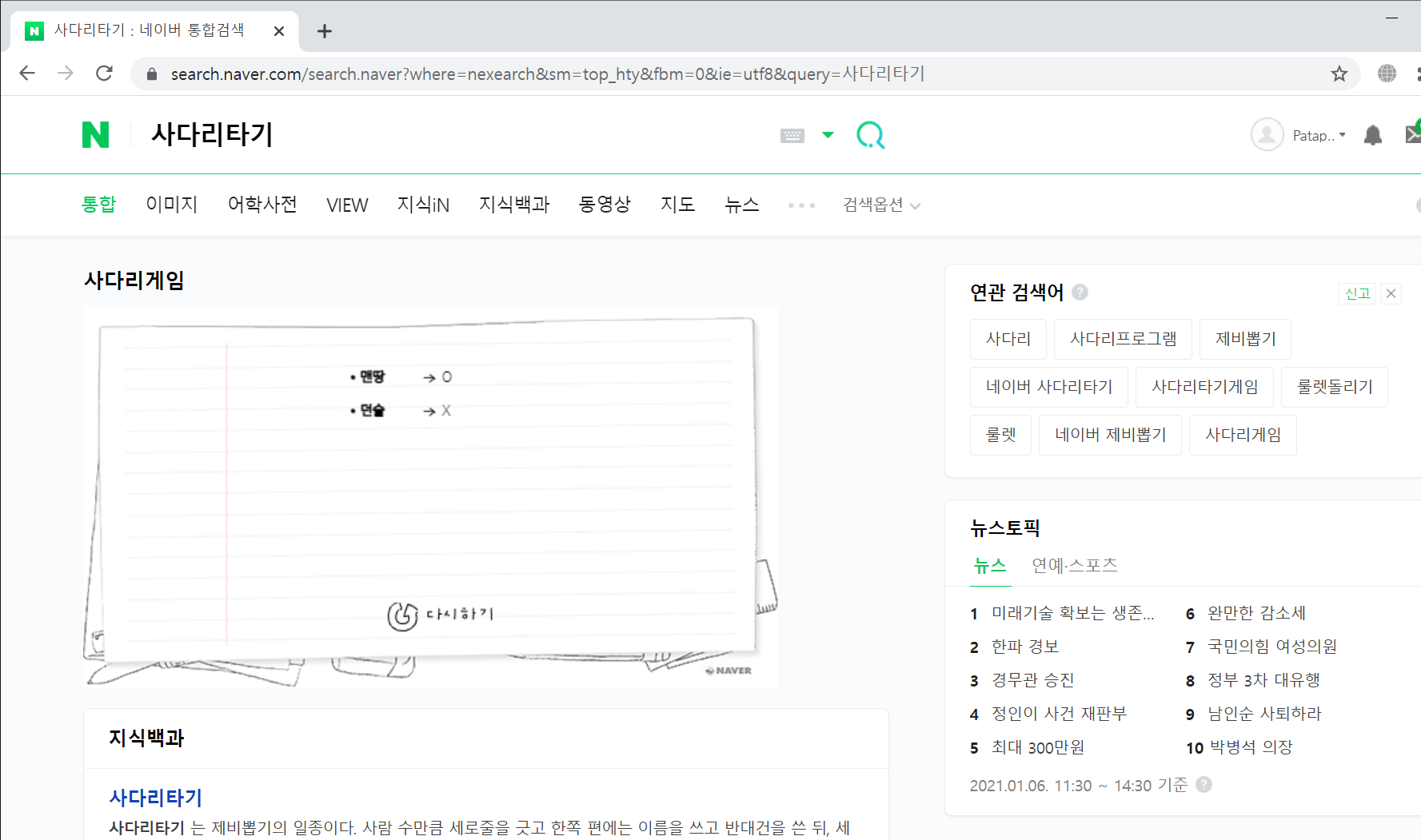This screenshot has height=840, width=1421.
Task: Select related keyword 사다리
Action: click(x=1008, y=339)
